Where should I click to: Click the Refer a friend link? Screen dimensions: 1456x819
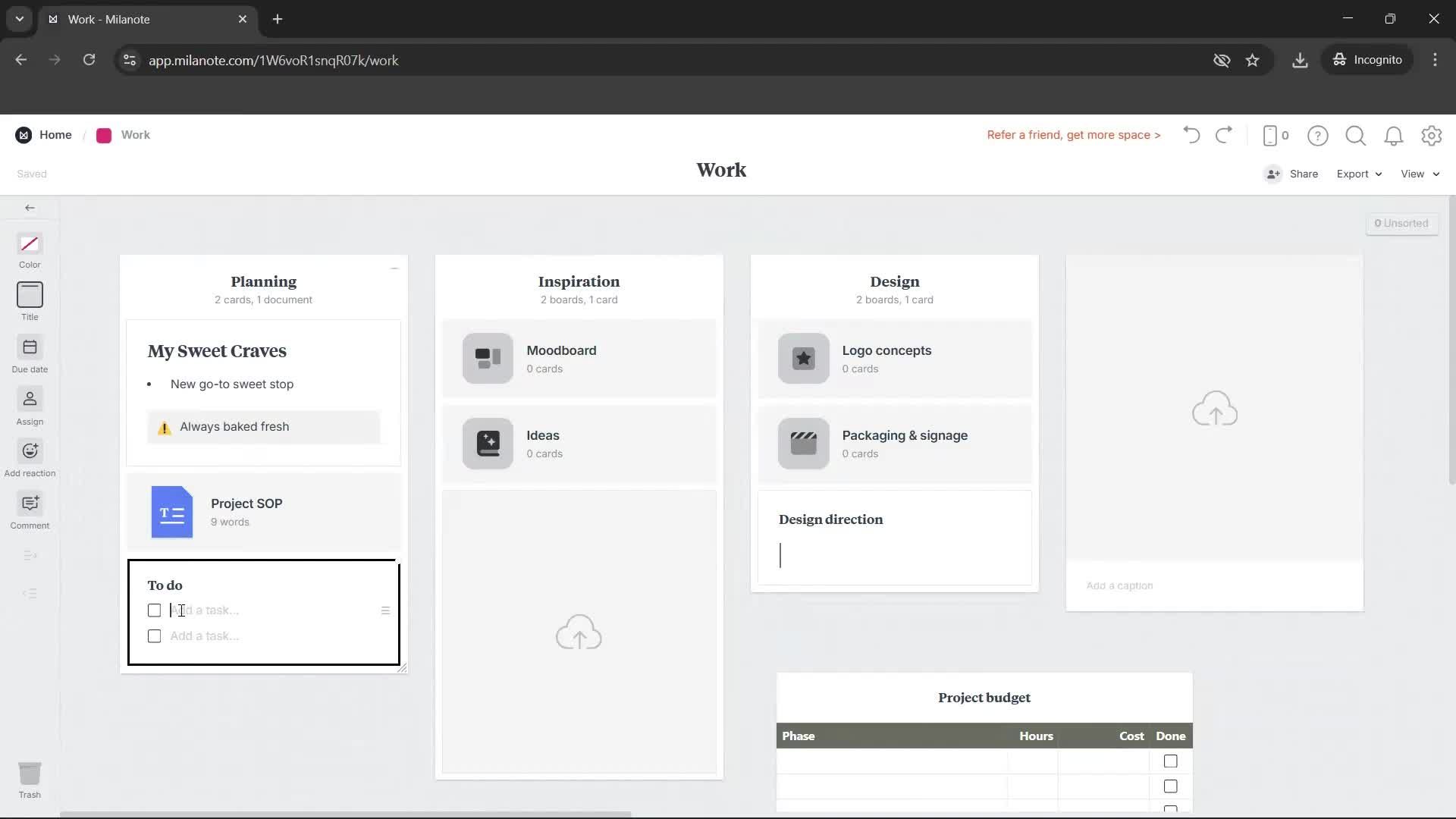1073,135
